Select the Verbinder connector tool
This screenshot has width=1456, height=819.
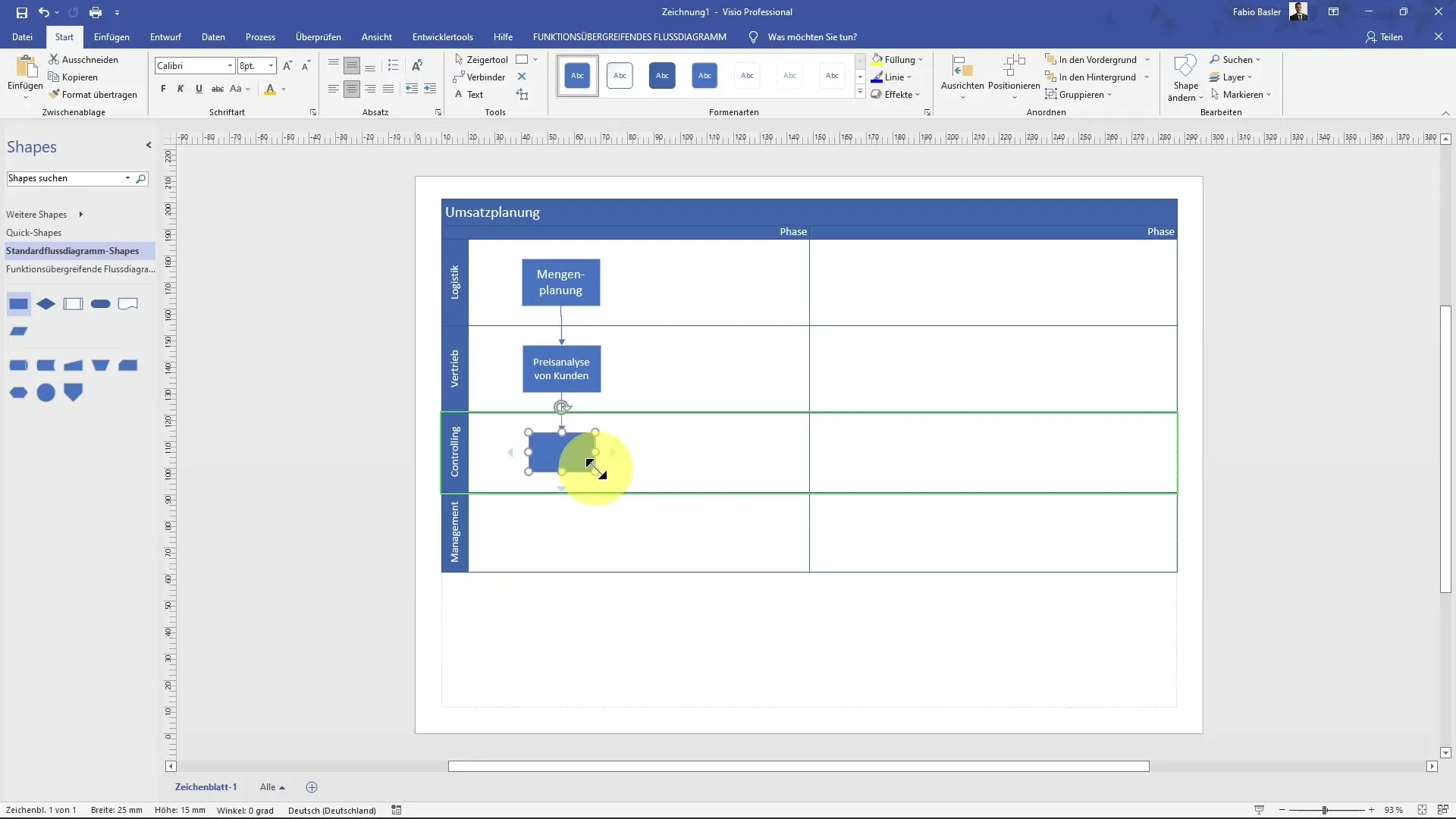479,77
